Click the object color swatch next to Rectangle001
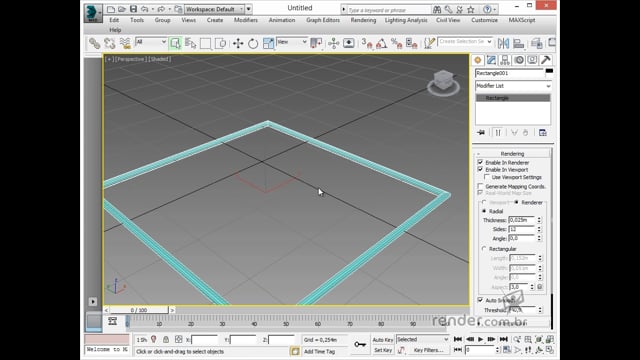 coord(549,71)
